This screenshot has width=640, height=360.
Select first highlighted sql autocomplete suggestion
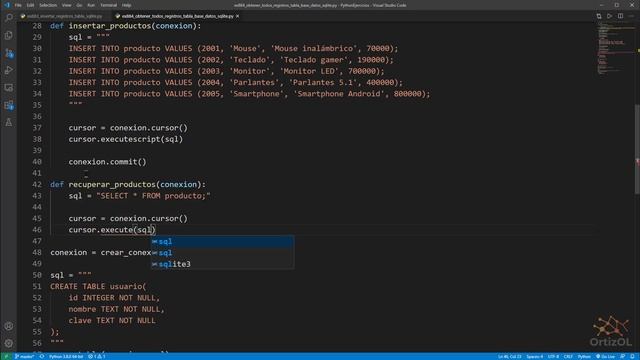pyautogui.click(x=222, y=242)
